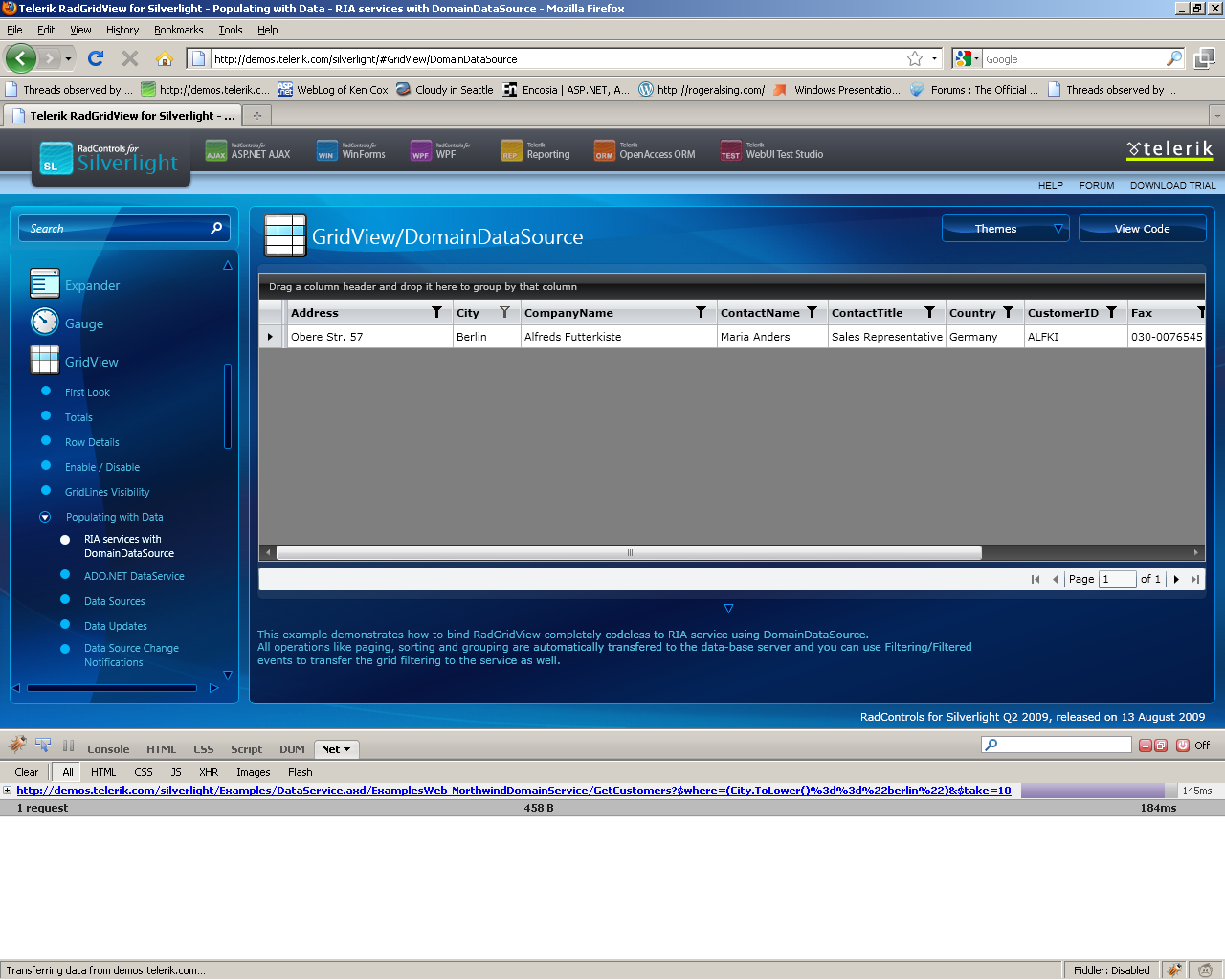This screenshot has height=980, width=1225.
Task: Click the Silverlight RadControls logo
Action: pos(109,157)
